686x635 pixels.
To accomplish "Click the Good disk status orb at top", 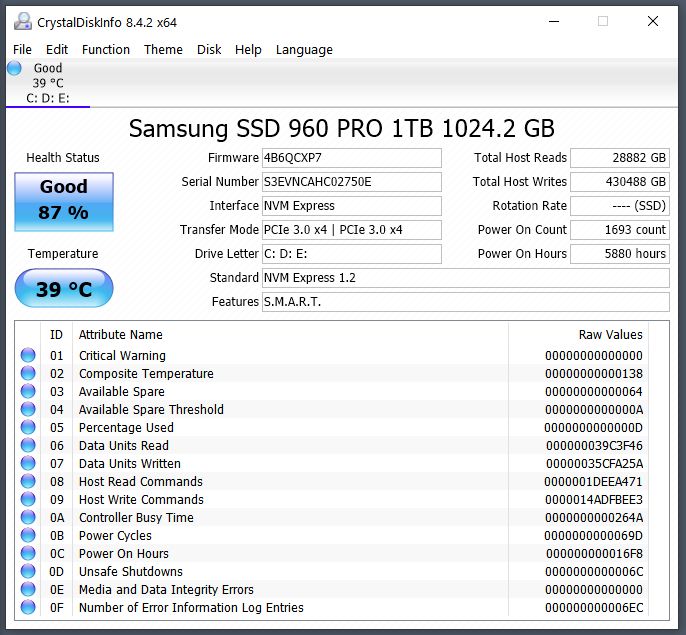I will tap(14, 68).
